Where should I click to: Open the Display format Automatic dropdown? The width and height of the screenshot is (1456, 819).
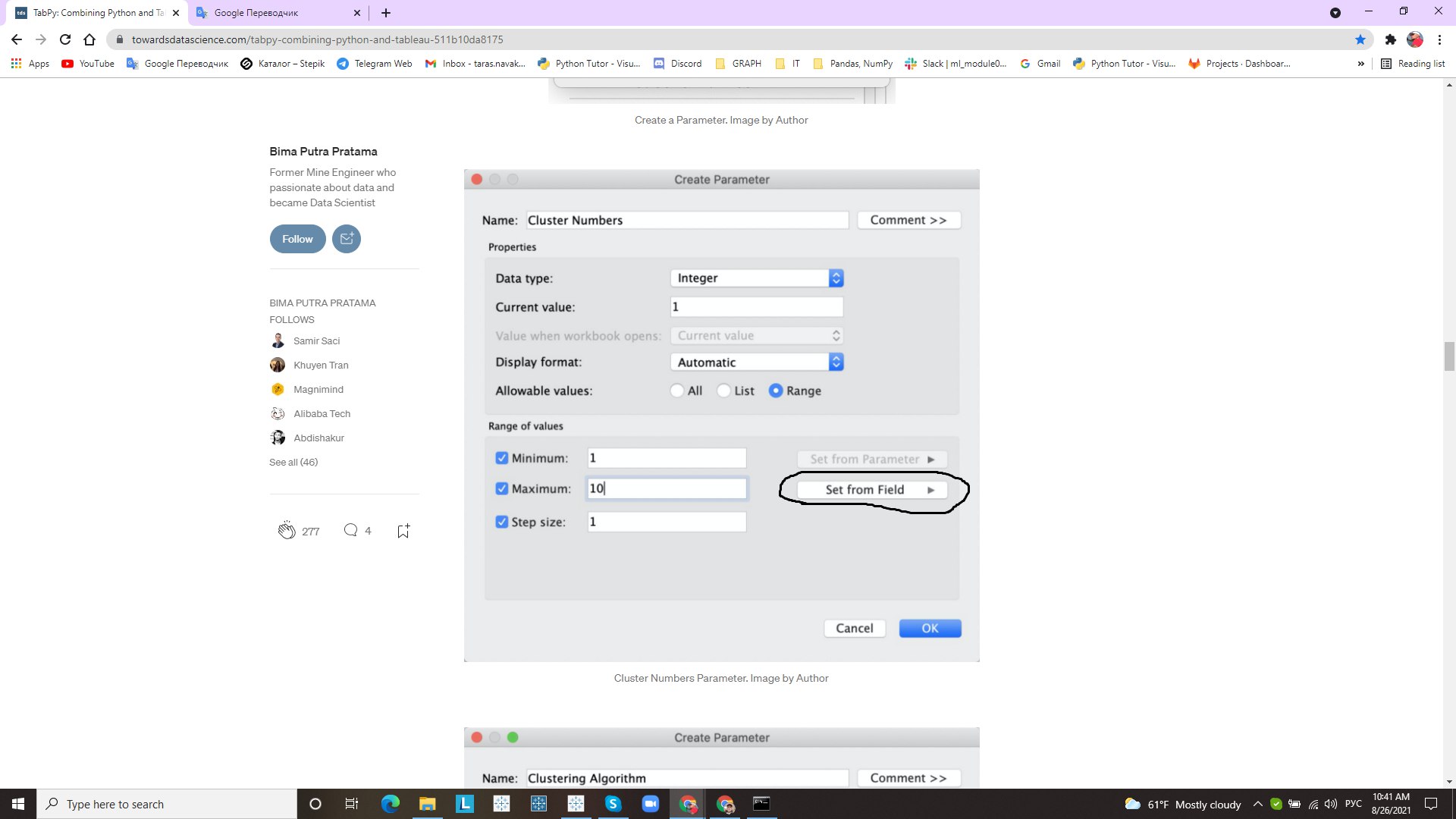click(x=757, y=362)
